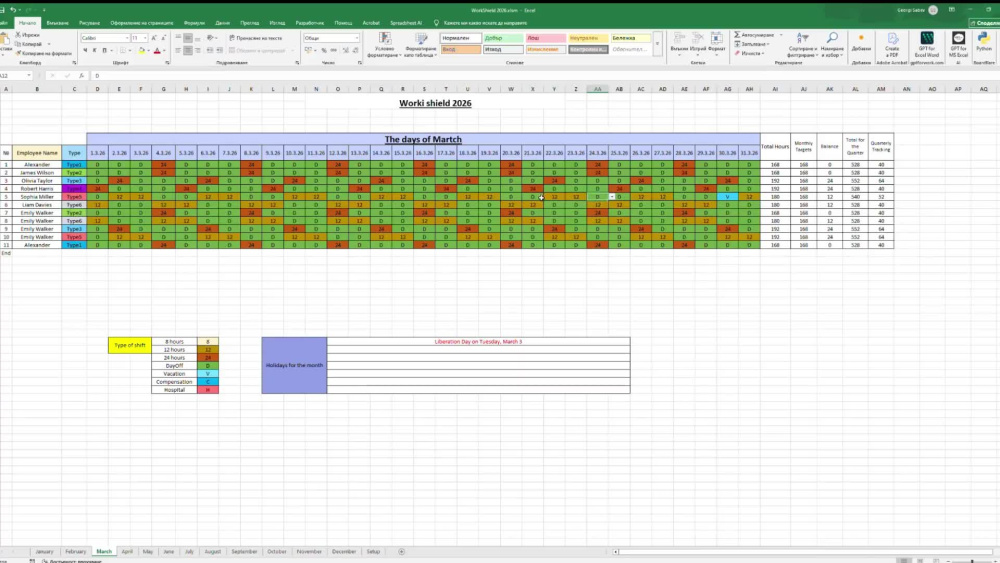This screenshot has height=563, width=1000.
Task: Select the yellow 'Type of shift' cell
Action: point(129,345)
